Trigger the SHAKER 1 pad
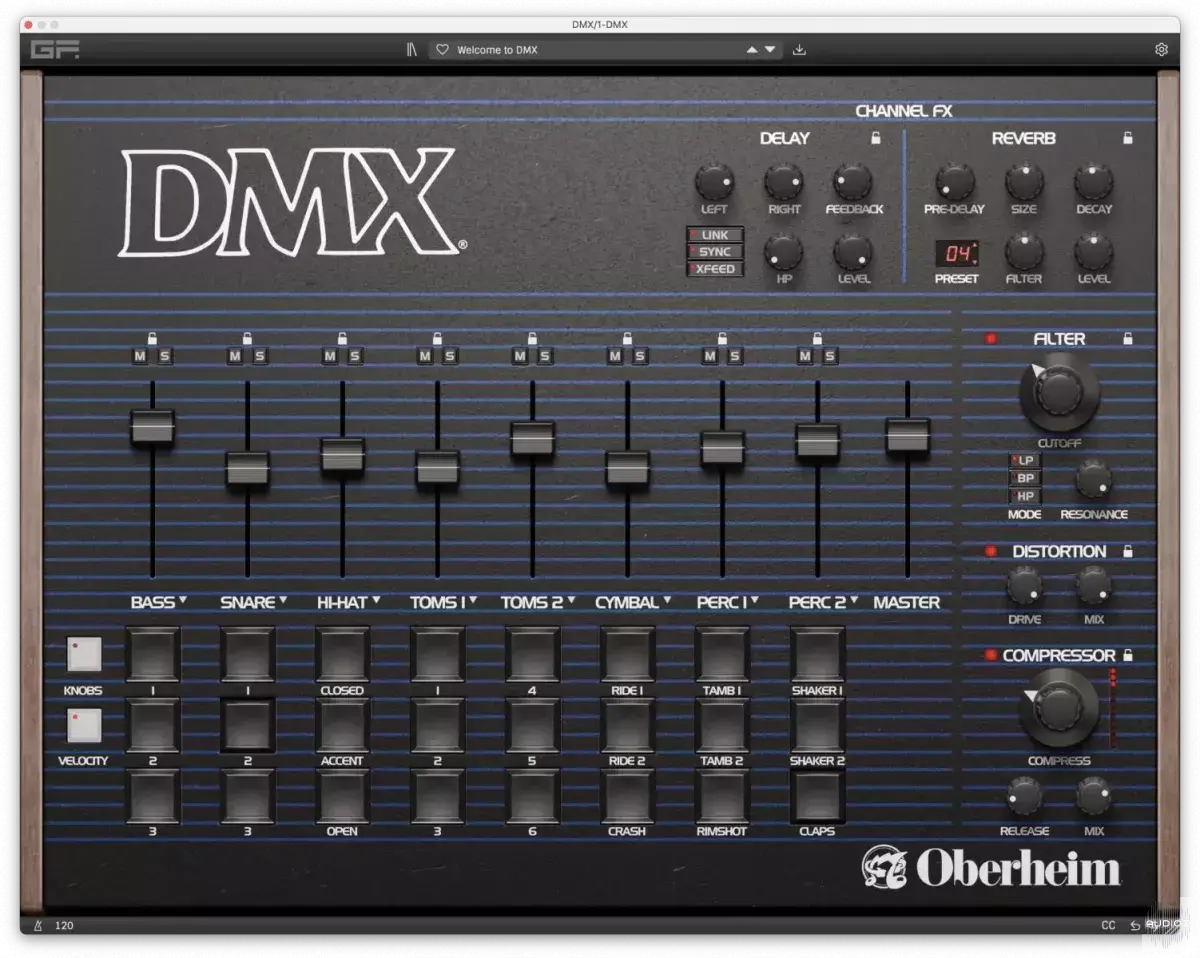Viewport: 1200px width, 958px height. pos(817,654)
